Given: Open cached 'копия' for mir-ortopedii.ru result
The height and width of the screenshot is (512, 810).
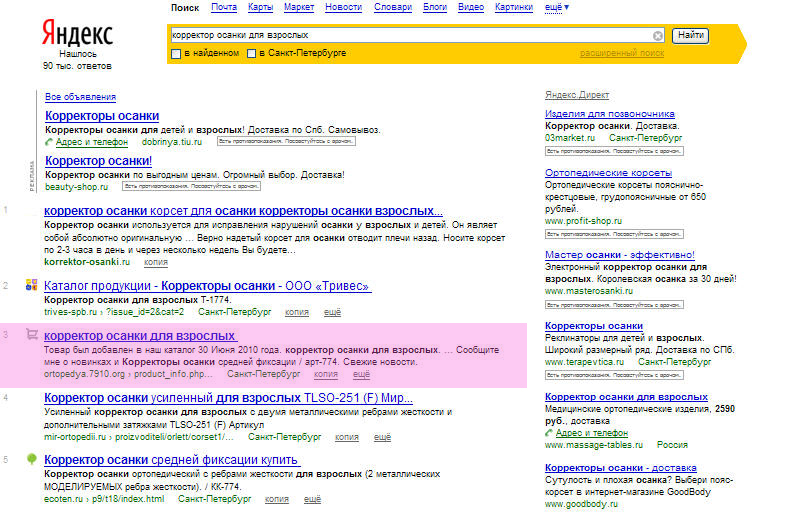Looking at the screenshot, I should click(x=347, y=437).
